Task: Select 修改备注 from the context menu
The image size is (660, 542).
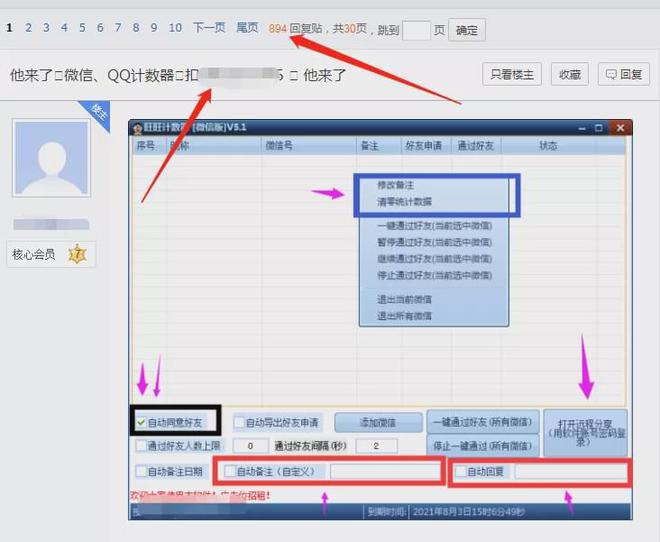Action: (x=395, y=186)
